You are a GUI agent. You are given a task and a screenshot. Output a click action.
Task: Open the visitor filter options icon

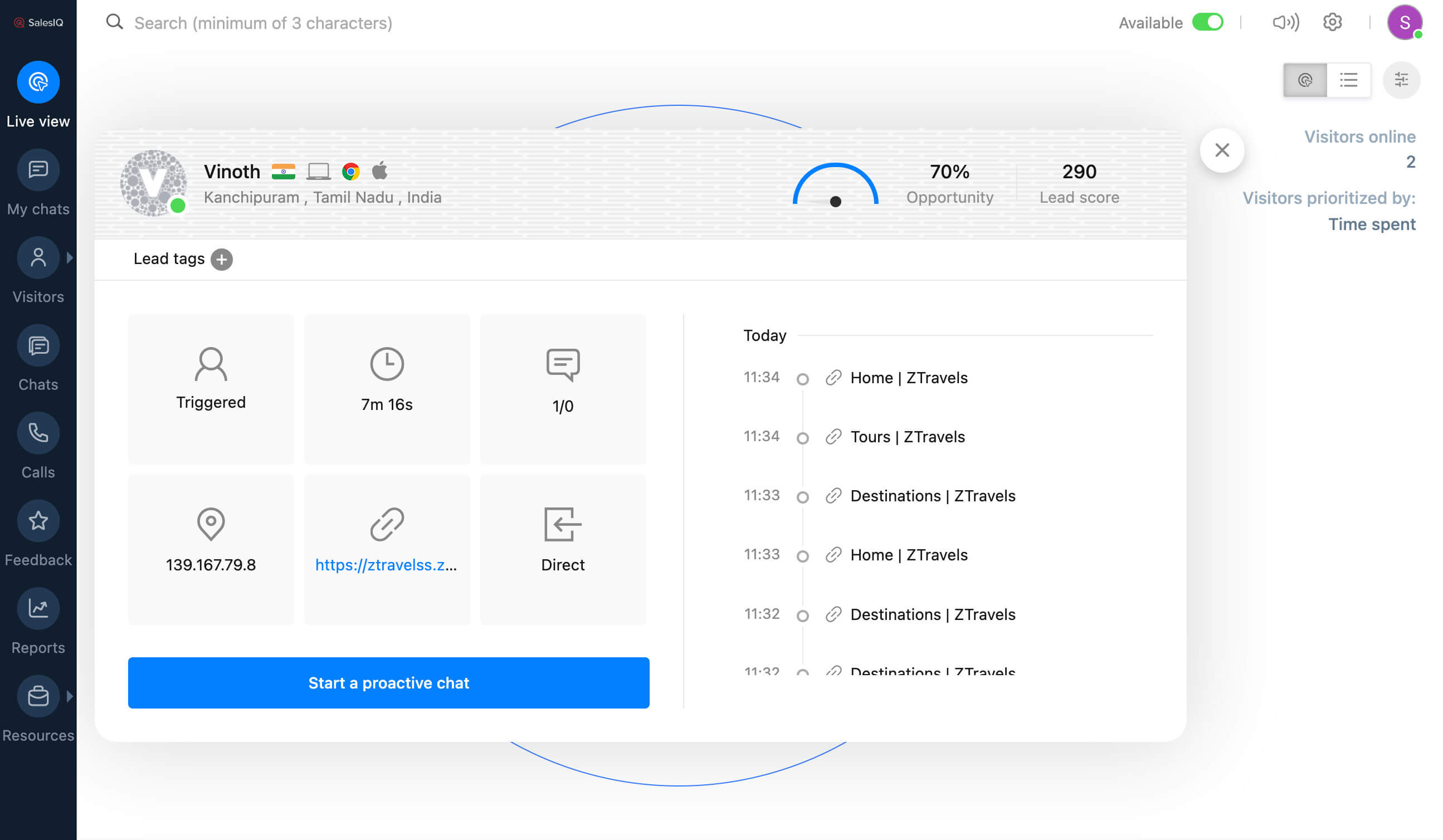click(x=1401, y=80)
